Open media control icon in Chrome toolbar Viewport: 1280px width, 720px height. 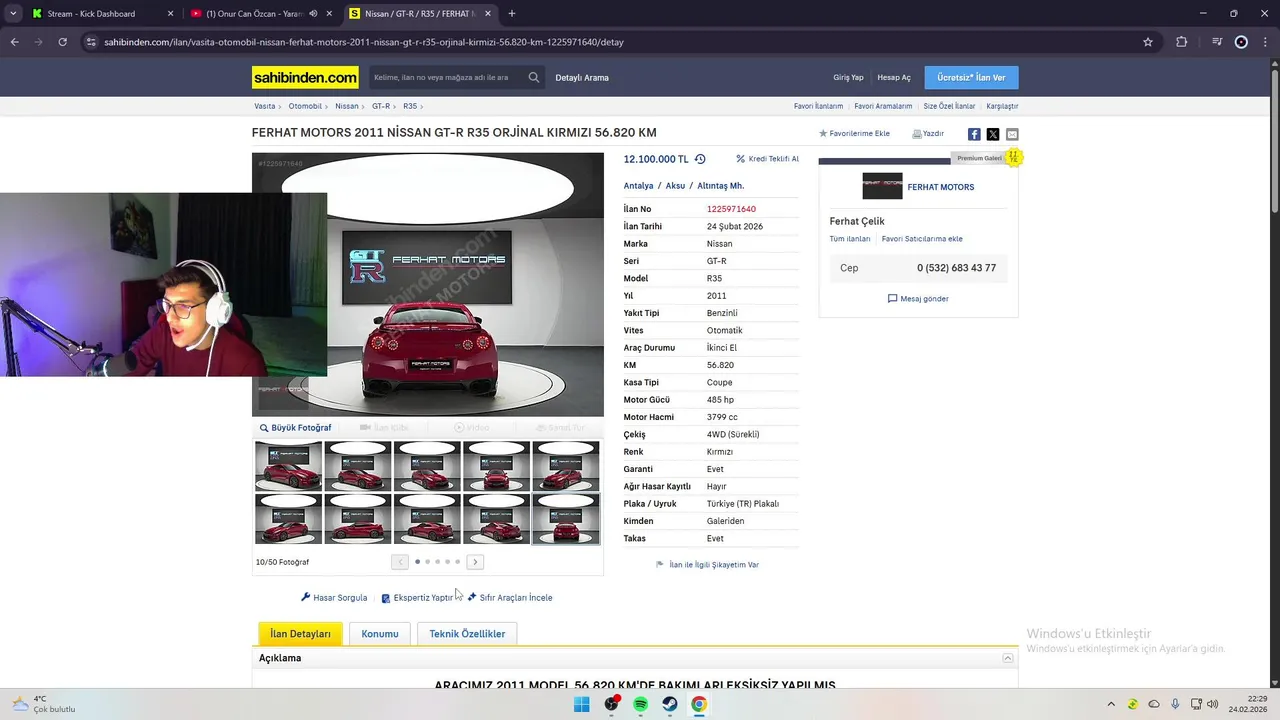(1217, 42)
